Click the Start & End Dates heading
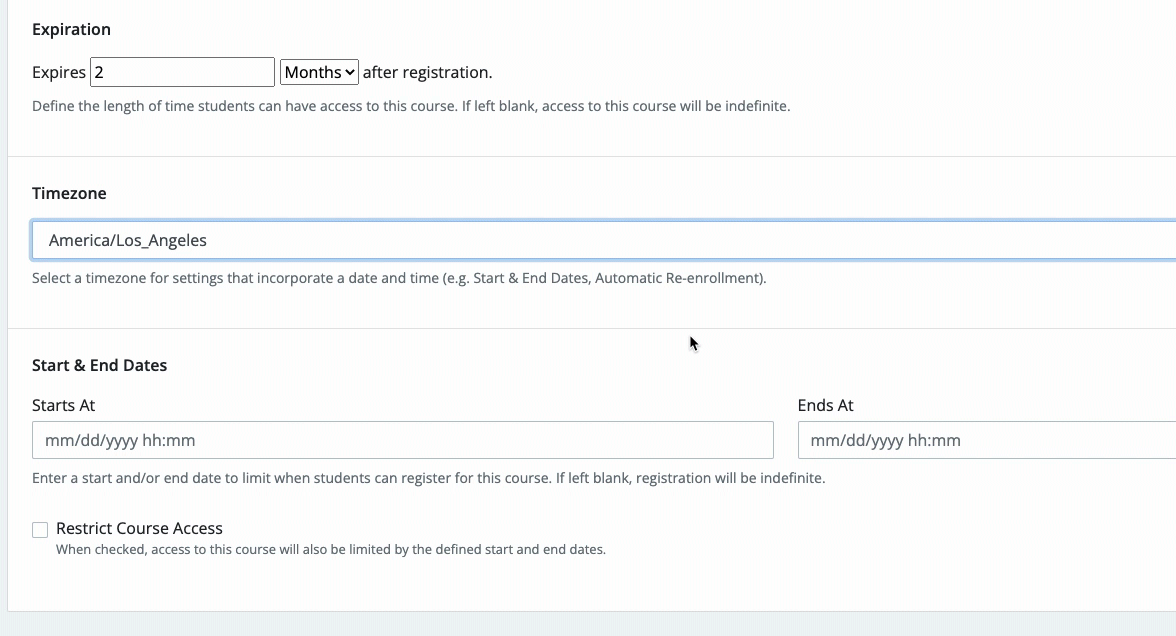 [x=99, y=365]
